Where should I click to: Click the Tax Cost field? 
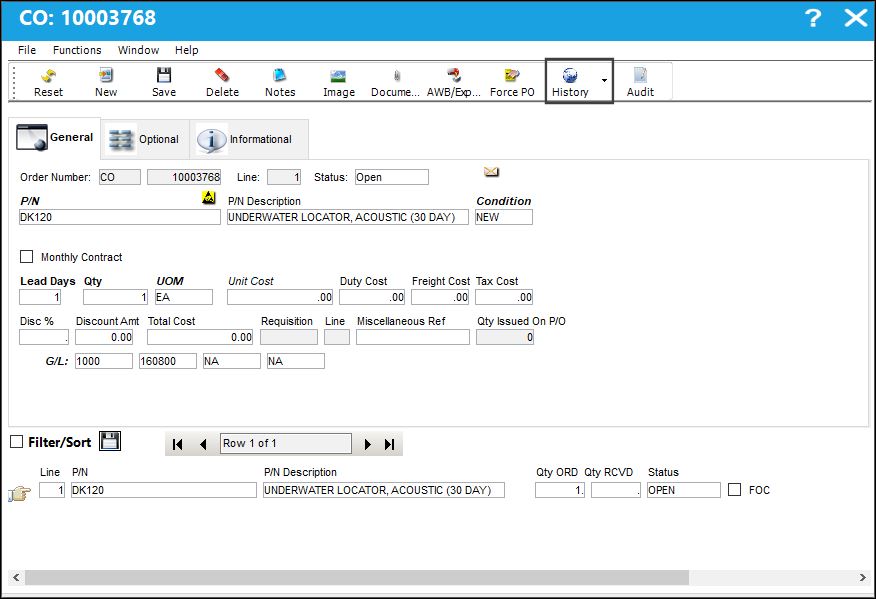pos(504,297)
